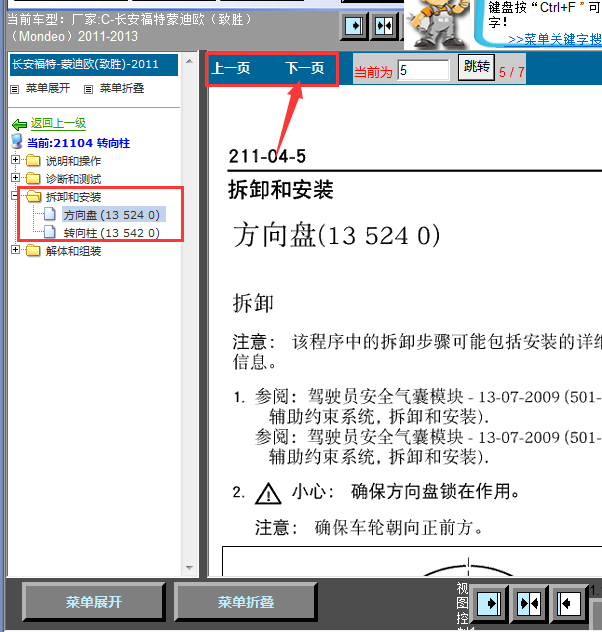
Task: Click the top toolbar expand-right view icon
Action: click(354, 26)
